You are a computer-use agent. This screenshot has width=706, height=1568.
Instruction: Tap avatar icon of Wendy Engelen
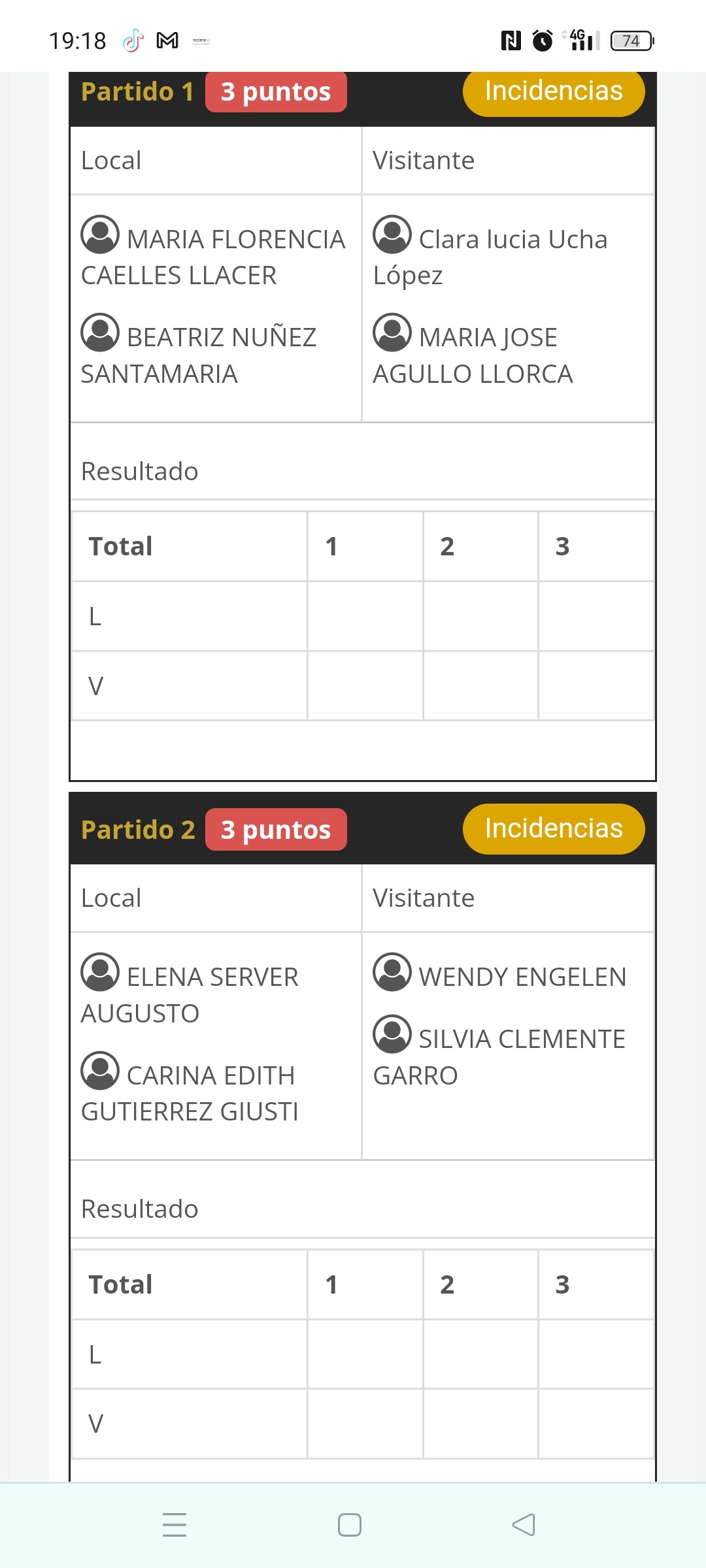click(x=392, y=972)
